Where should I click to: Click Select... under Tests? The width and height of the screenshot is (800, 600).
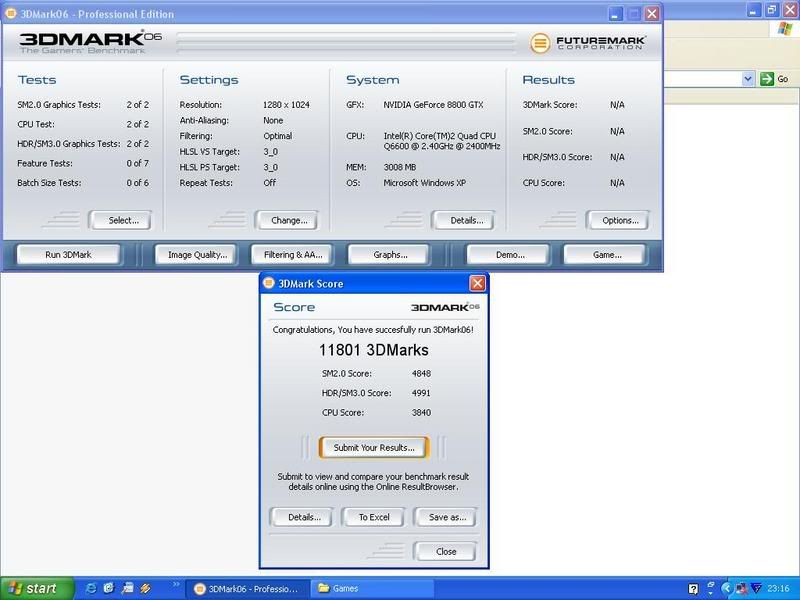[x=123, y=220]
